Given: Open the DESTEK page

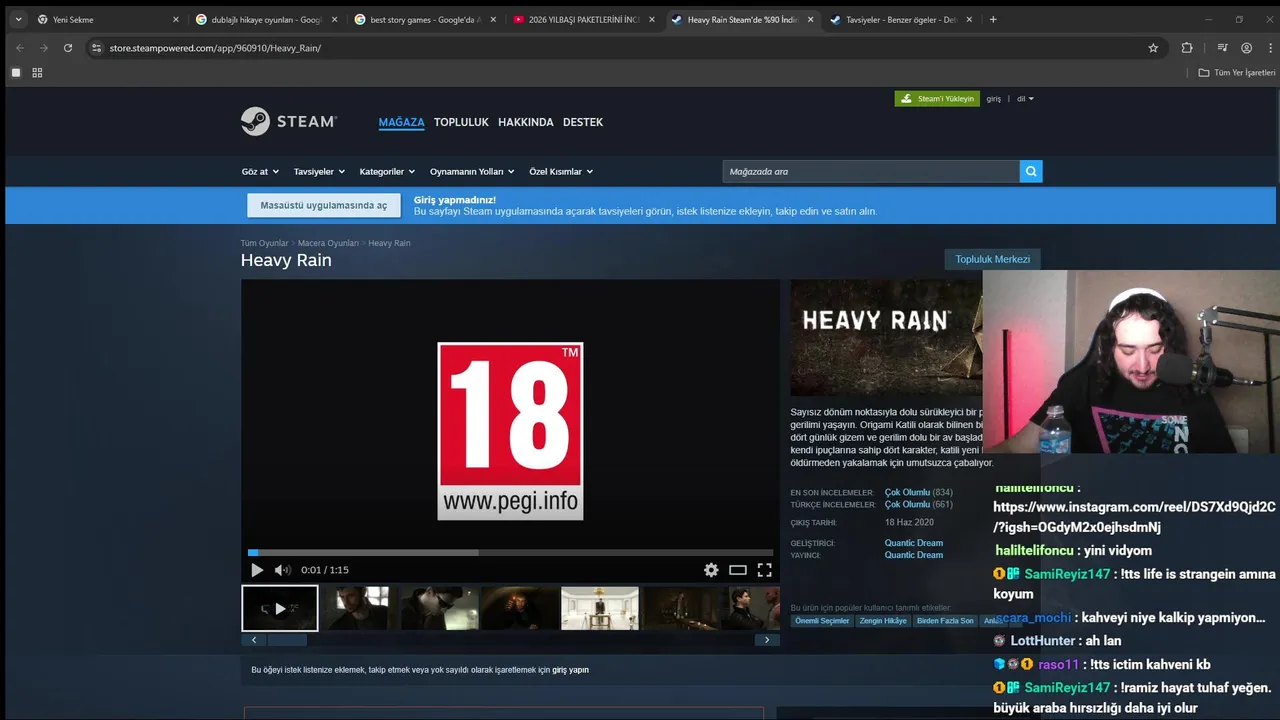Looking at the screenshot, I should pos(583,122).
